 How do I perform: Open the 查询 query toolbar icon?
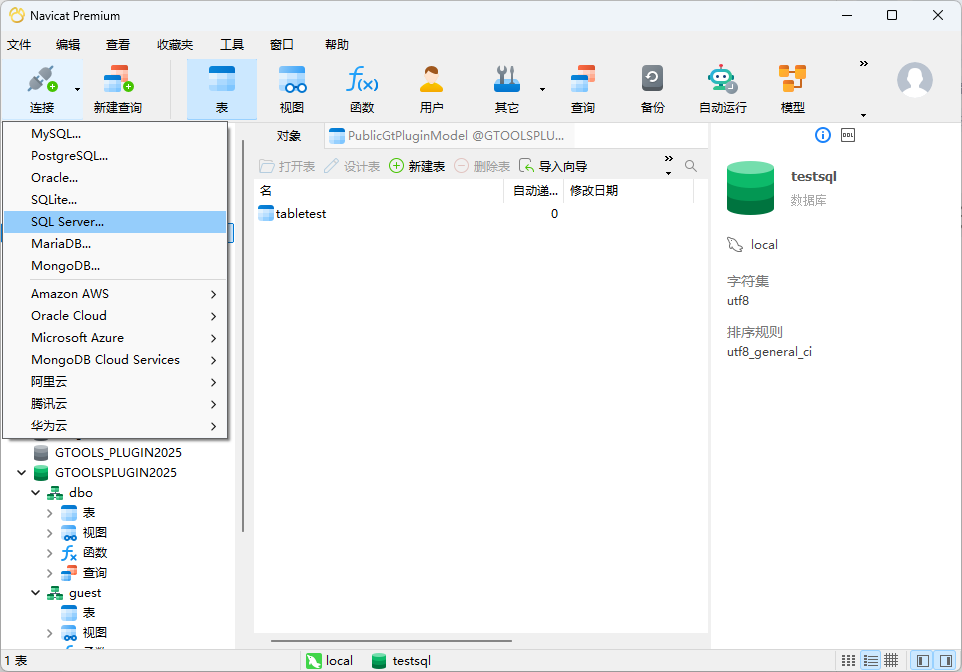pyautogui.click(x=583, y=90)
